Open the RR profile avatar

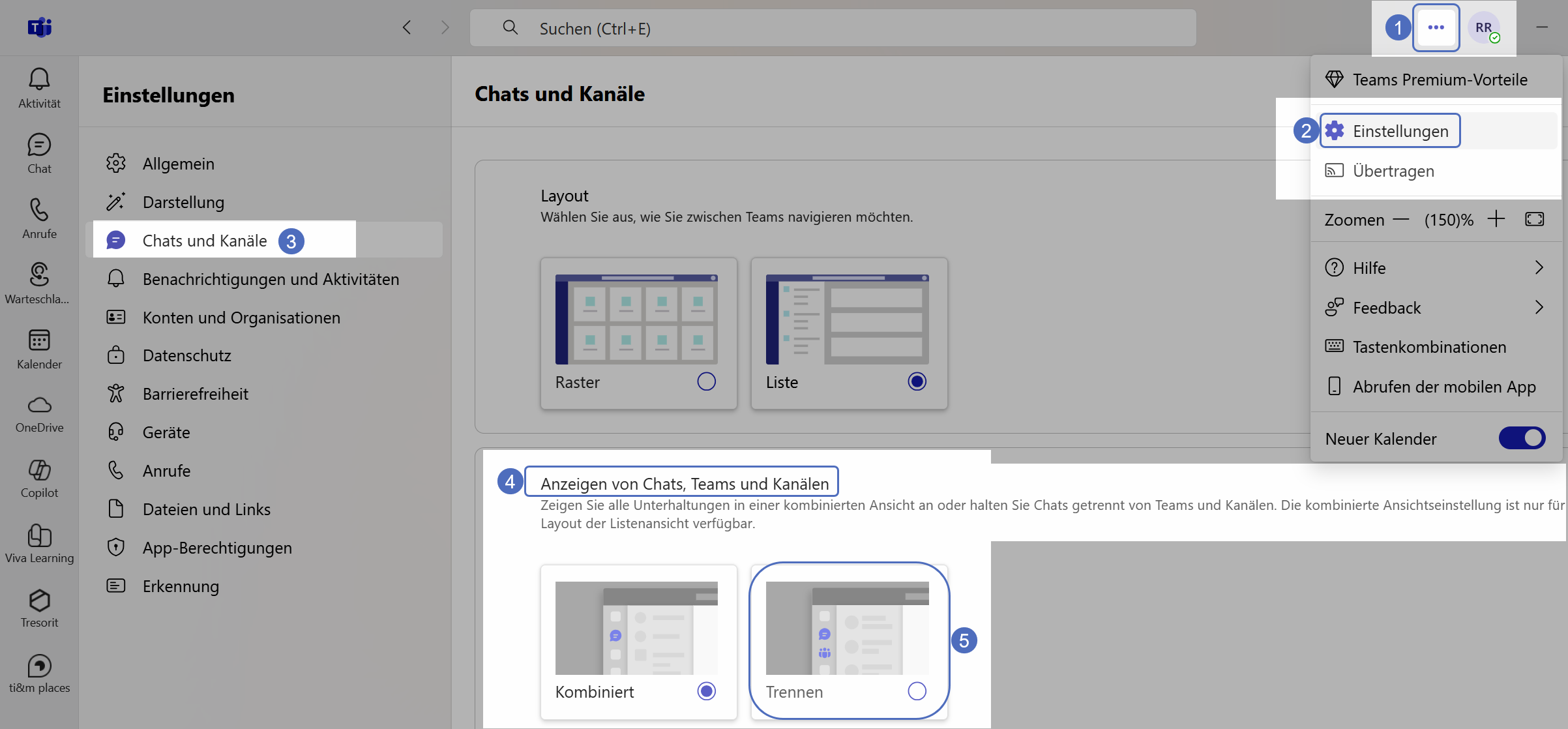point(1485,27)
